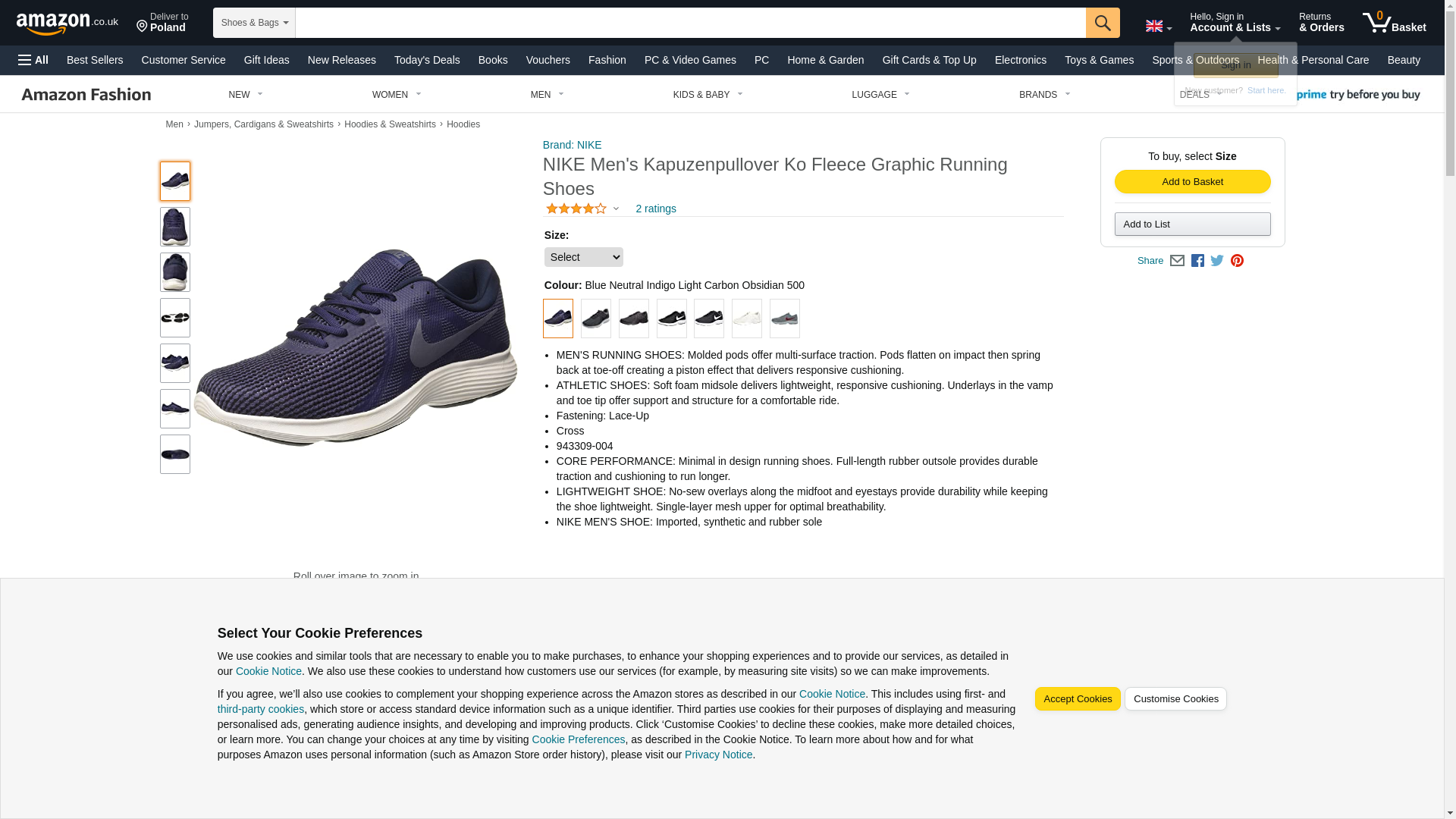Open the basket cart icon
This screenshot has width=1456, height=819.
[x=1394, y=23]
